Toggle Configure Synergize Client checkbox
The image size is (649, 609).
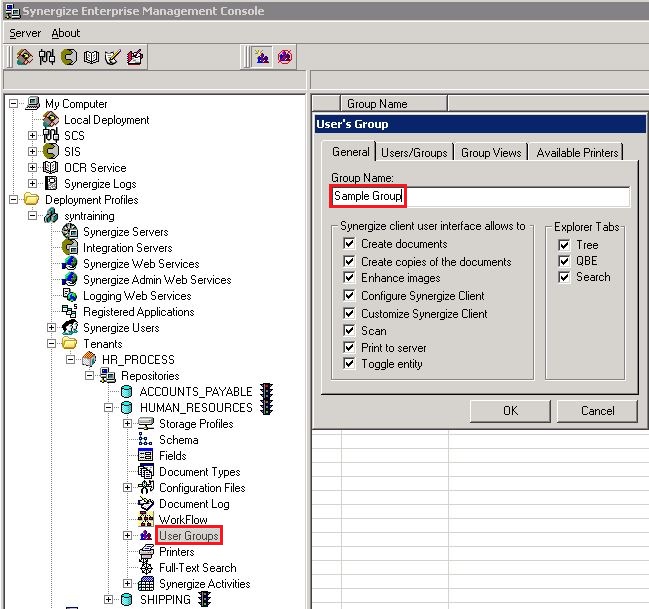point(349,296)
